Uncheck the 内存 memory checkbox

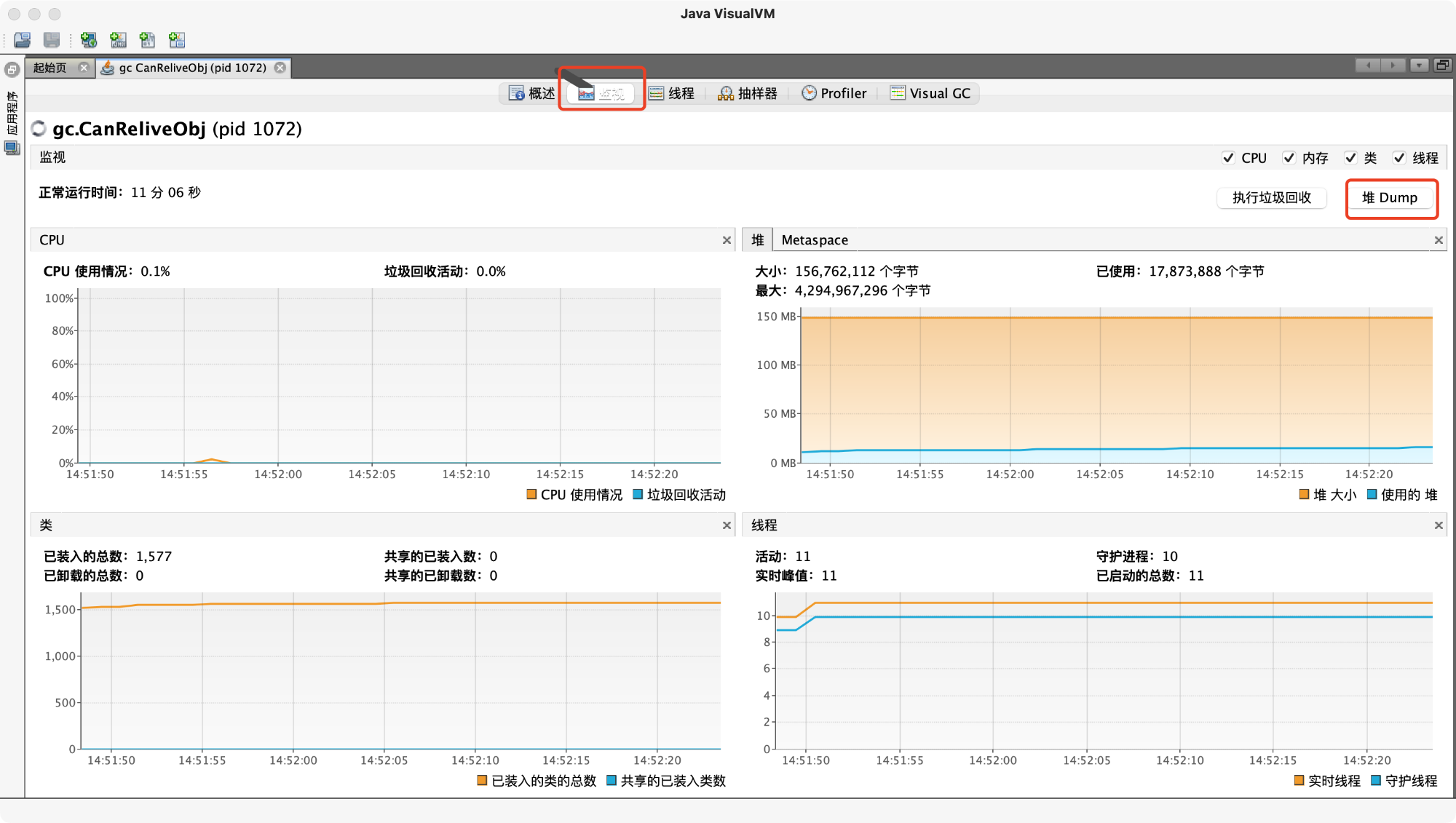tap(1289, 158)
